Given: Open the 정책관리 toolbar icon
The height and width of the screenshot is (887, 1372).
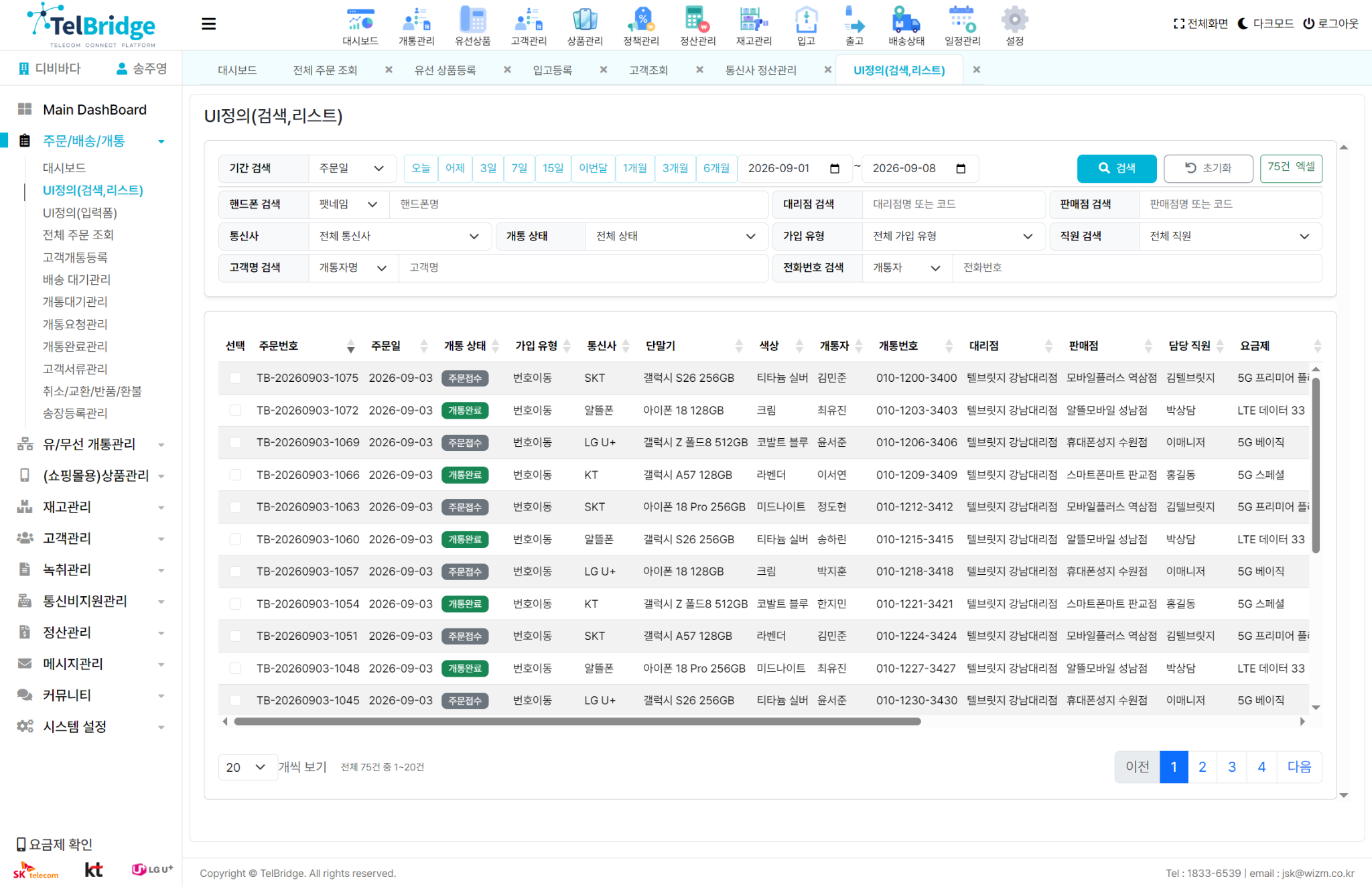Looking at the screenshot, I should 641,26.
